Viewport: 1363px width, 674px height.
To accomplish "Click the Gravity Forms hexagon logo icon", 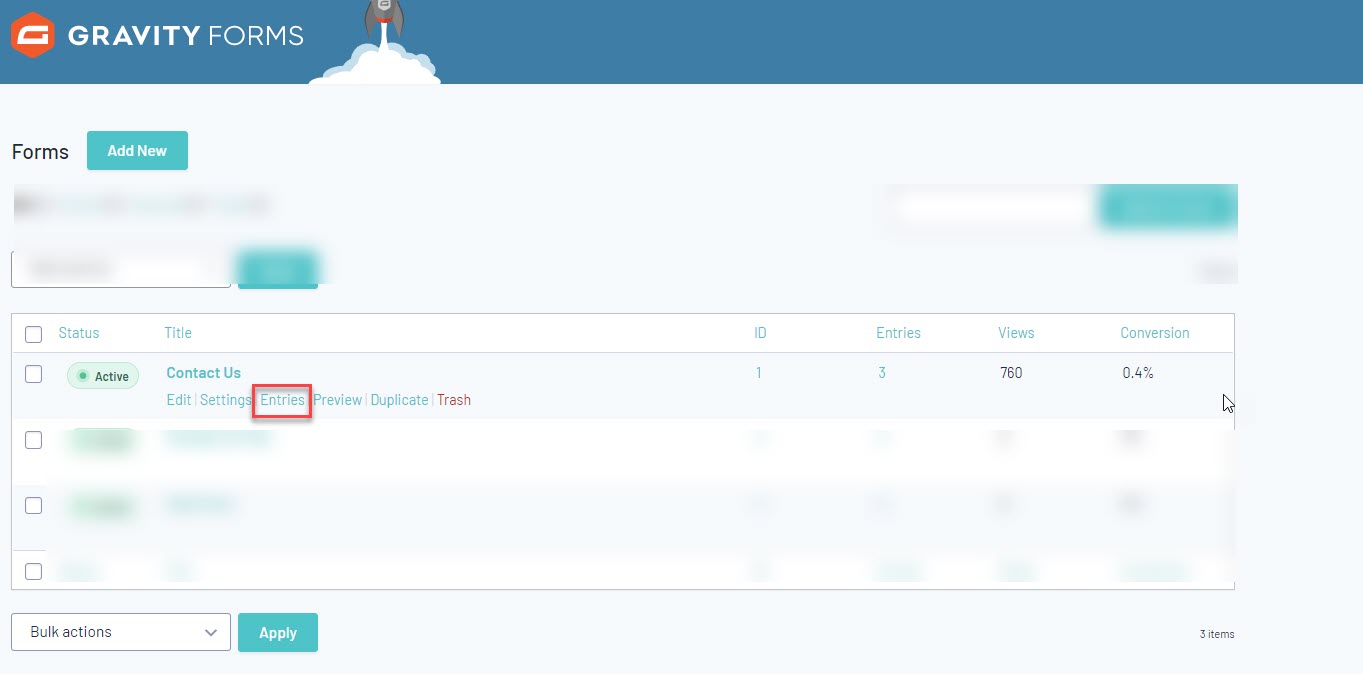I will (x=32, y=36).
